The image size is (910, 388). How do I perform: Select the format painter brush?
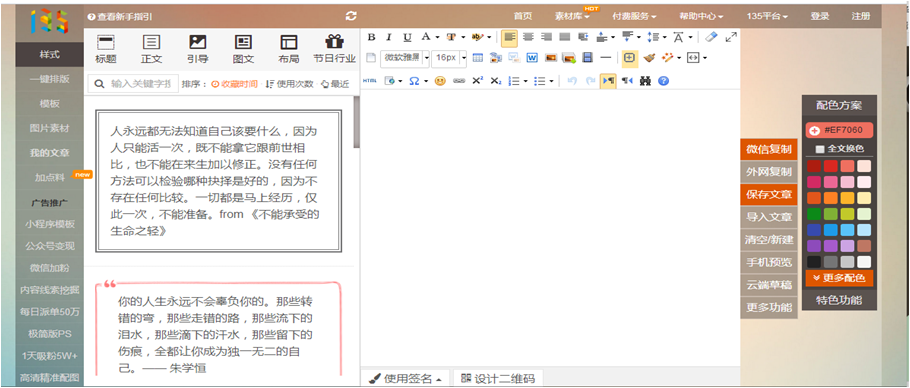(649, 57)
